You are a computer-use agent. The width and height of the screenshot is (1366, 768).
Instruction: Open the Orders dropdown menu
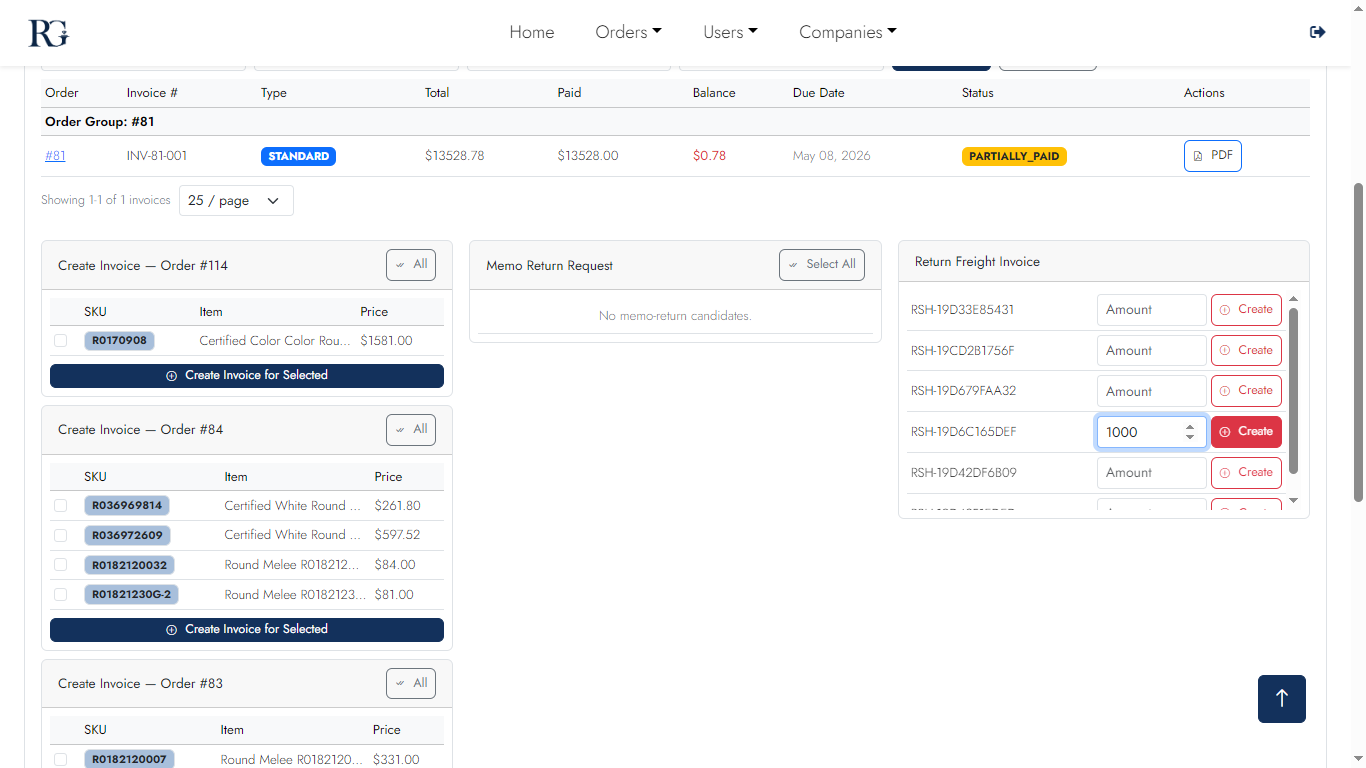pyautogui.click(x=628, y=31)
